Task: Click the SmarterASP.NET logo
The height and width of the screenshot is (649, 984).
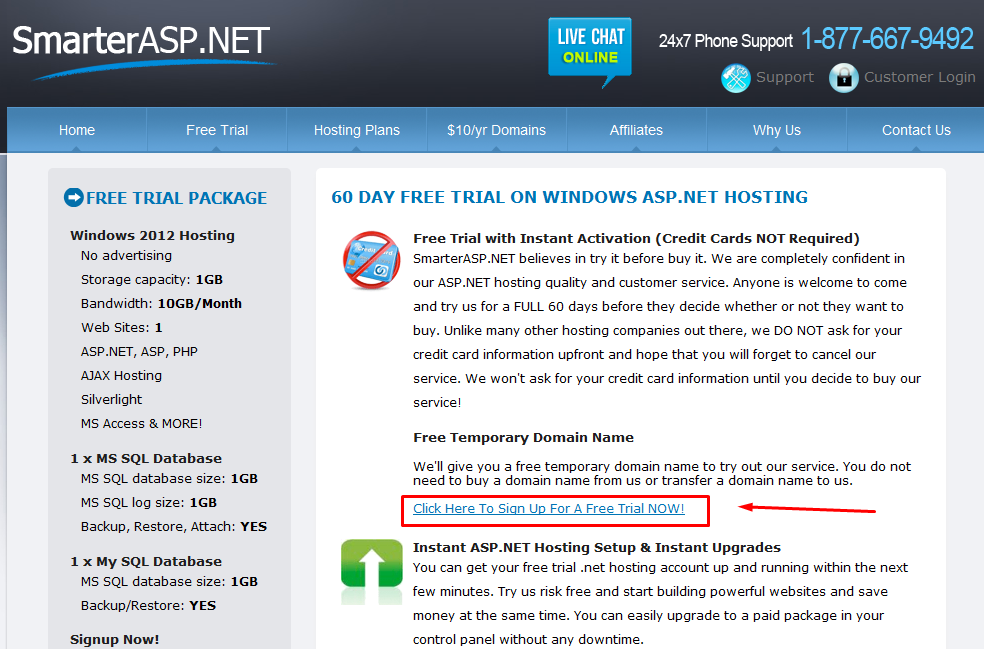Action: (143, 51)
